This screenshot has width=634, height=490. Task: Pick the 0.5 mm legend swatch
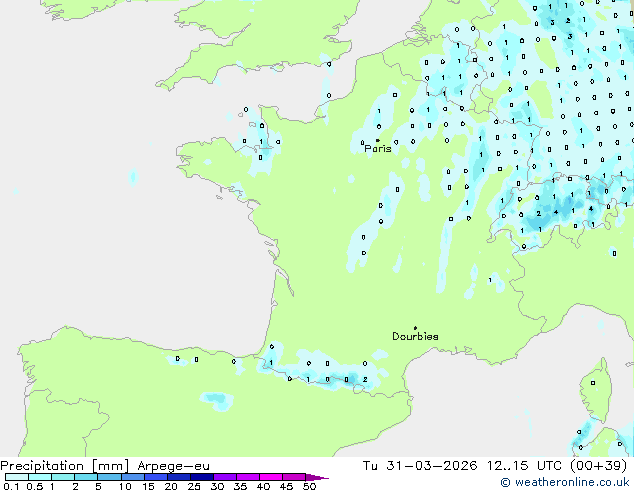(40, 477)
